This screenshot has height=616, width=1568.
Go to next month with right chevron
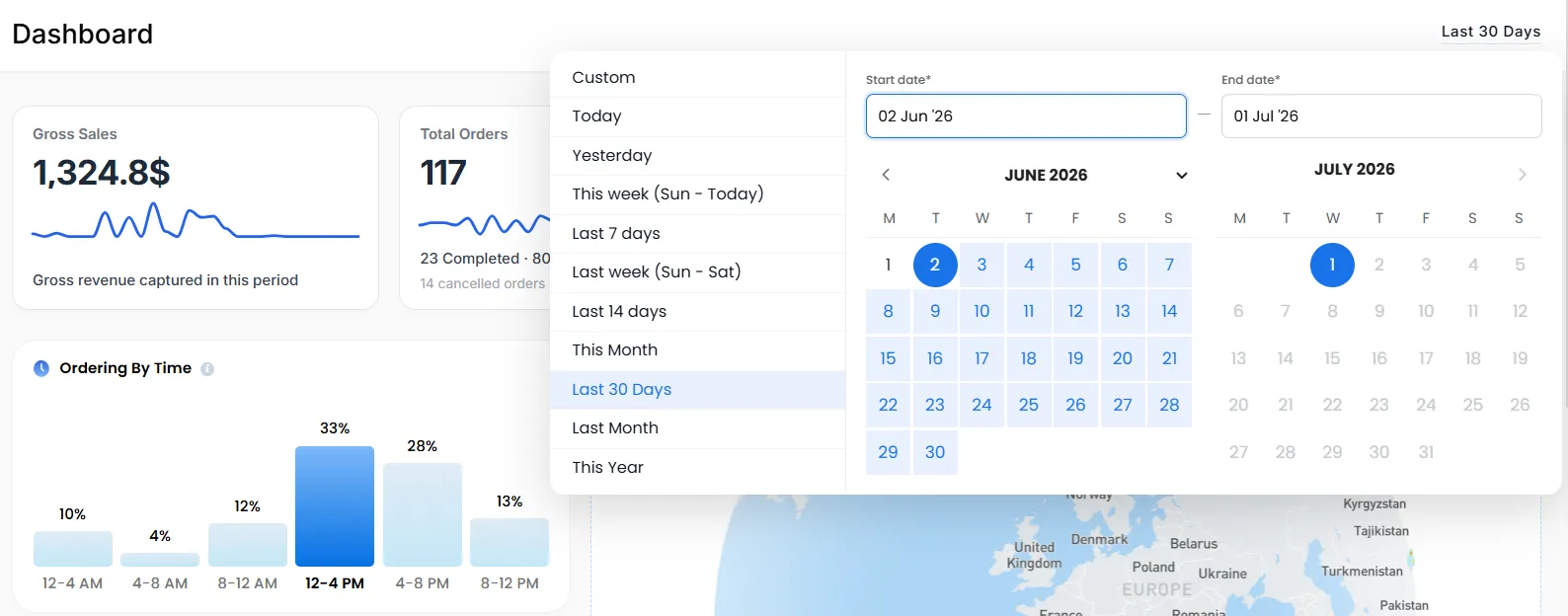click(x=1522, y=175)
